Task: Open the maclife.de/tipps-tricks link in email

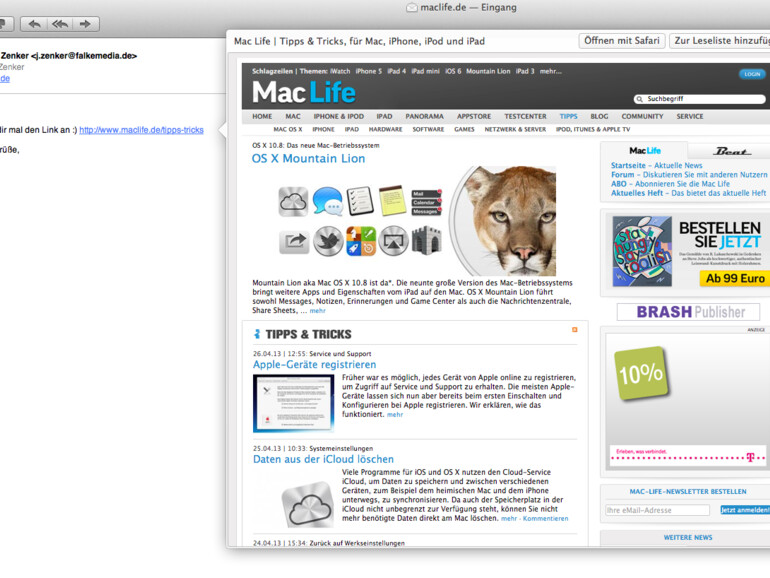Action: 141,130
